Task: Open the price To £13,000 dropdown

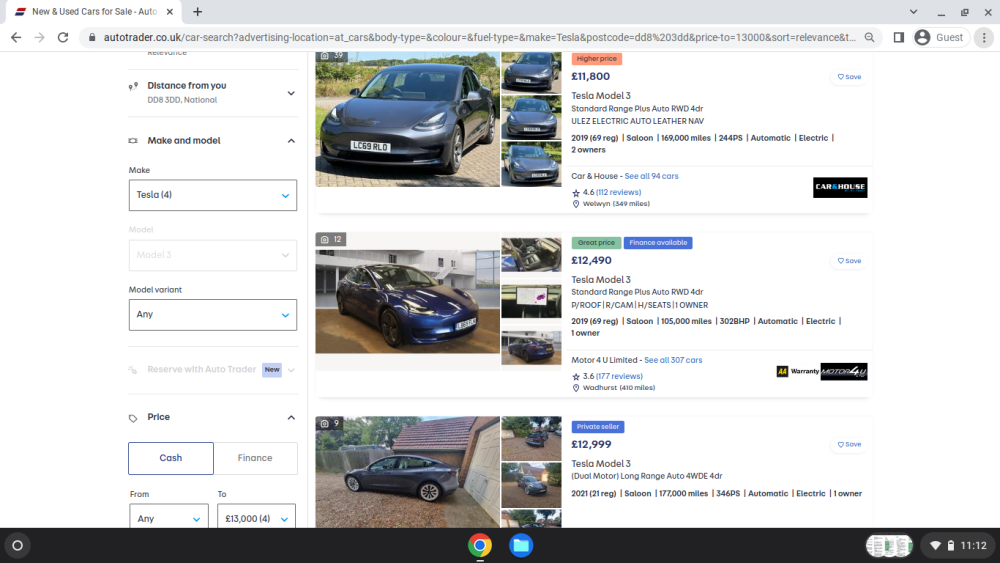Action: point(256,518)
